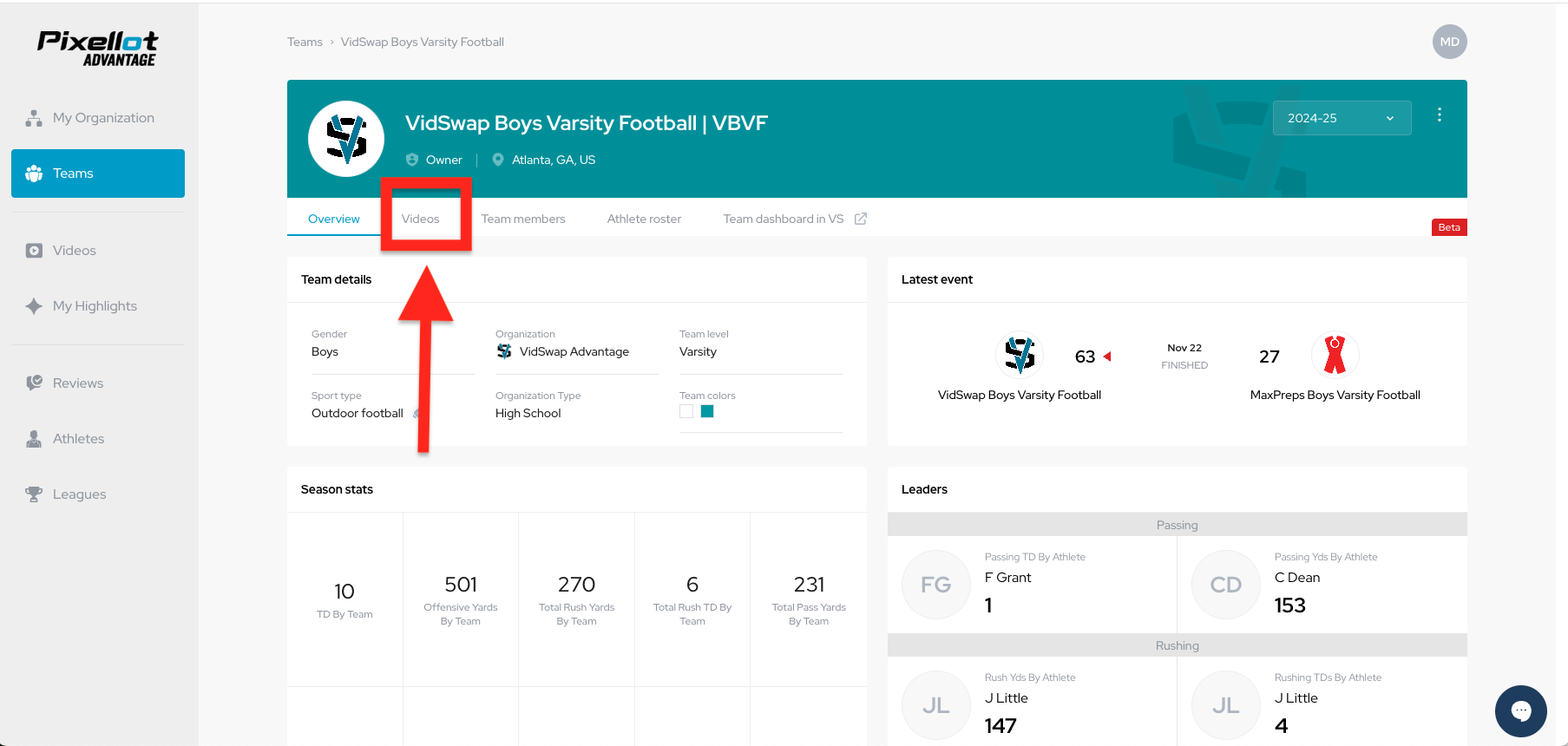Click the Teams breadcrumb link
Screen dimensions: 1568x746
[305, 42]
